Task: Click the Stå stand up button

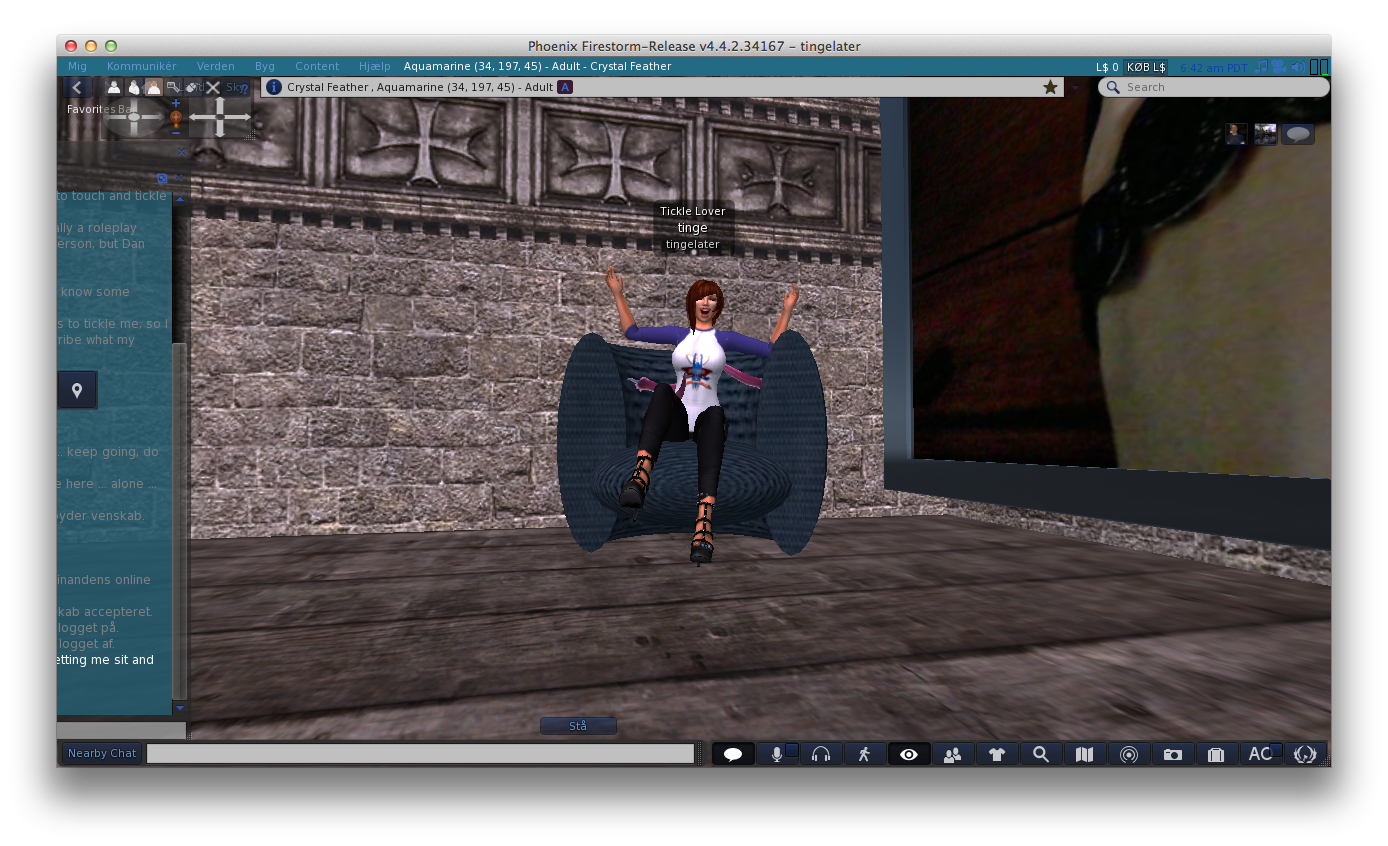Action: coord(578,726)
